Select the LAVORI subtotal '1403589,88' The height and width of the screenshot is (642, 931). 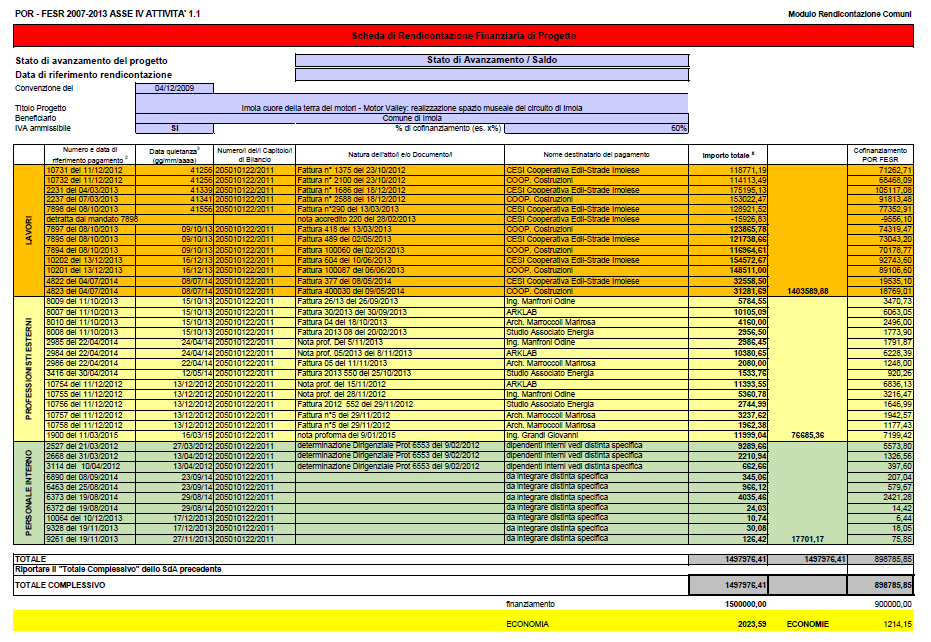808,292
